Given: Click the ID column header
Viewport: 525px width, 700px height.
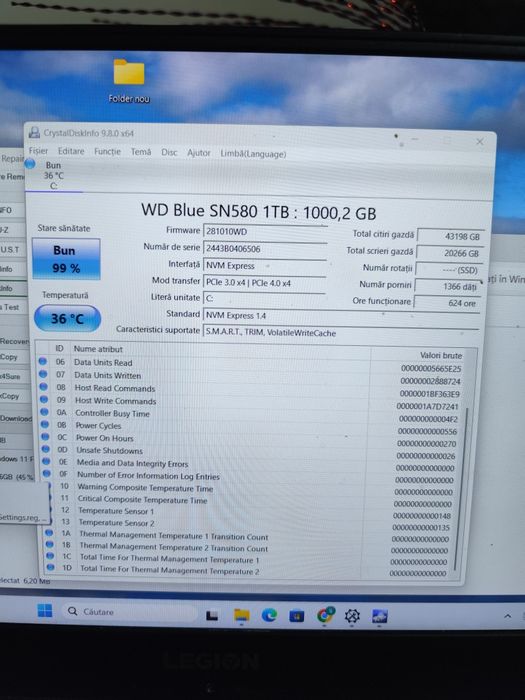Looking at the screenshot, I should pyautogui.click(x=59, y=349).
